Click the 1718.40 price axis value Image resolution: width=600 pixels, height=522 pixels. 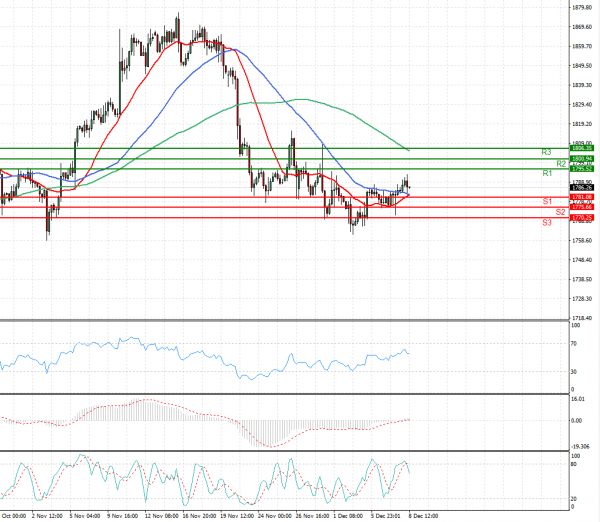[x=582, y=318]
